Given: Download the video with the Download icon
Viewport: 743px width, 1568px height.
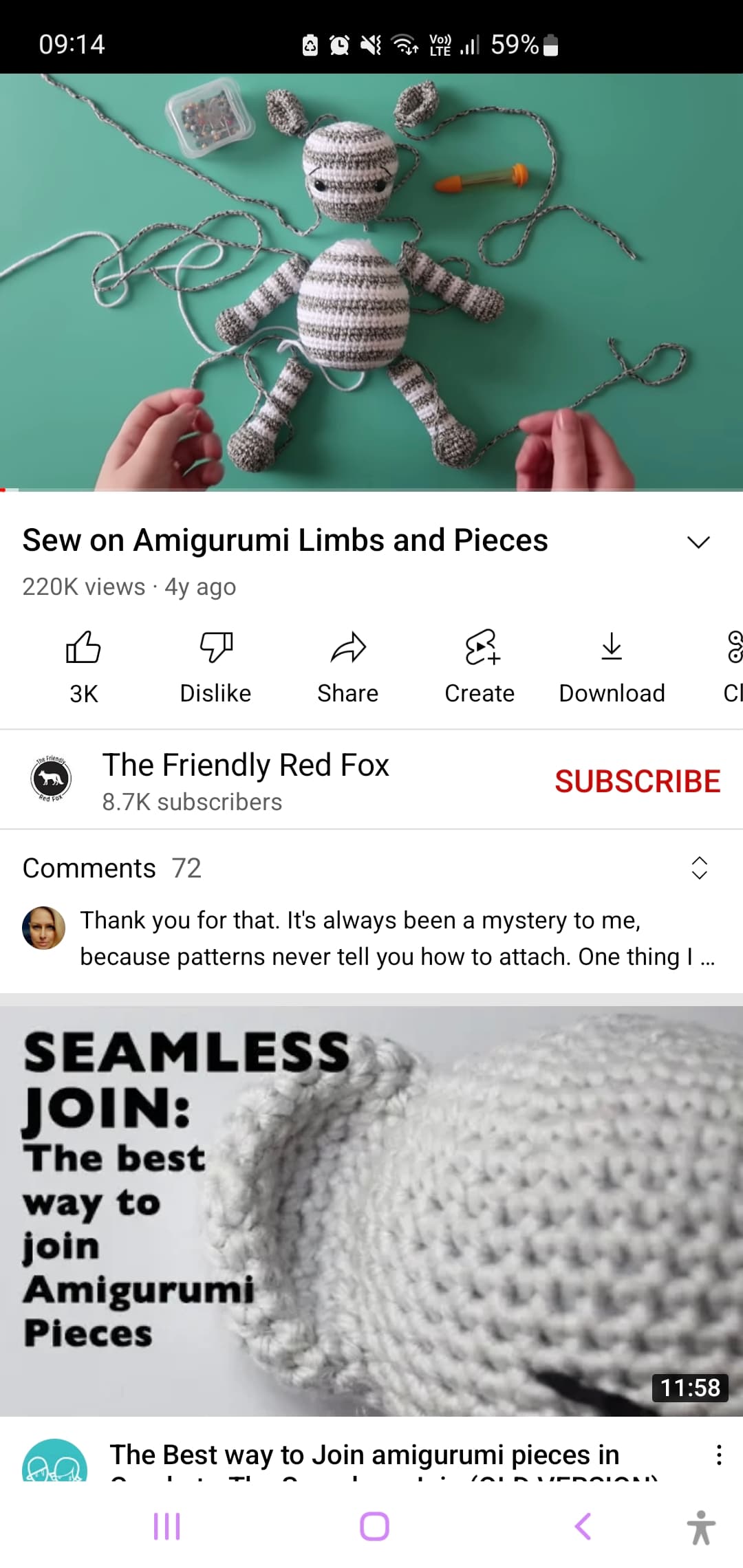Looking at the screenshot, I should click(612, 647).
